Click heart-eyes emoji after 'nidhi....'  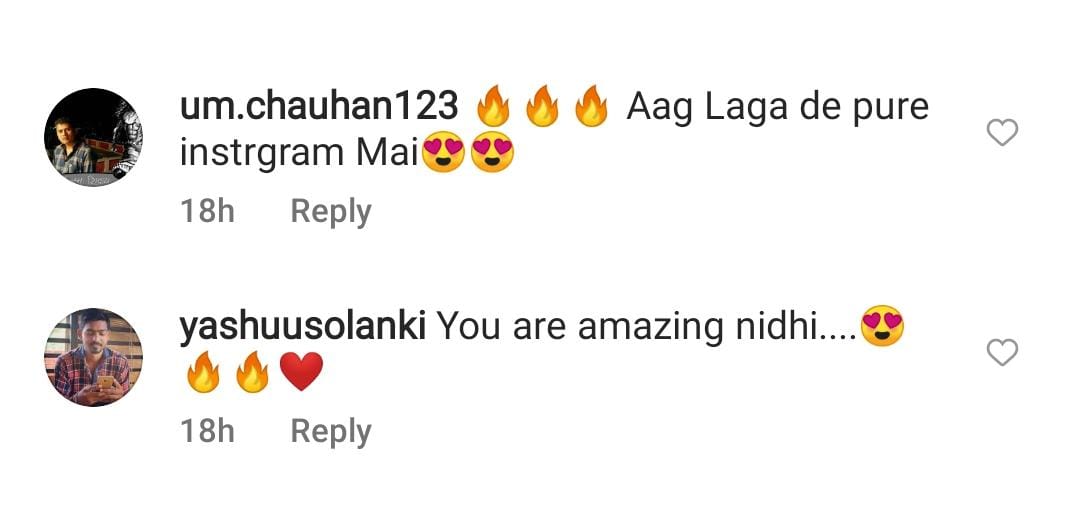coord(882,326)
